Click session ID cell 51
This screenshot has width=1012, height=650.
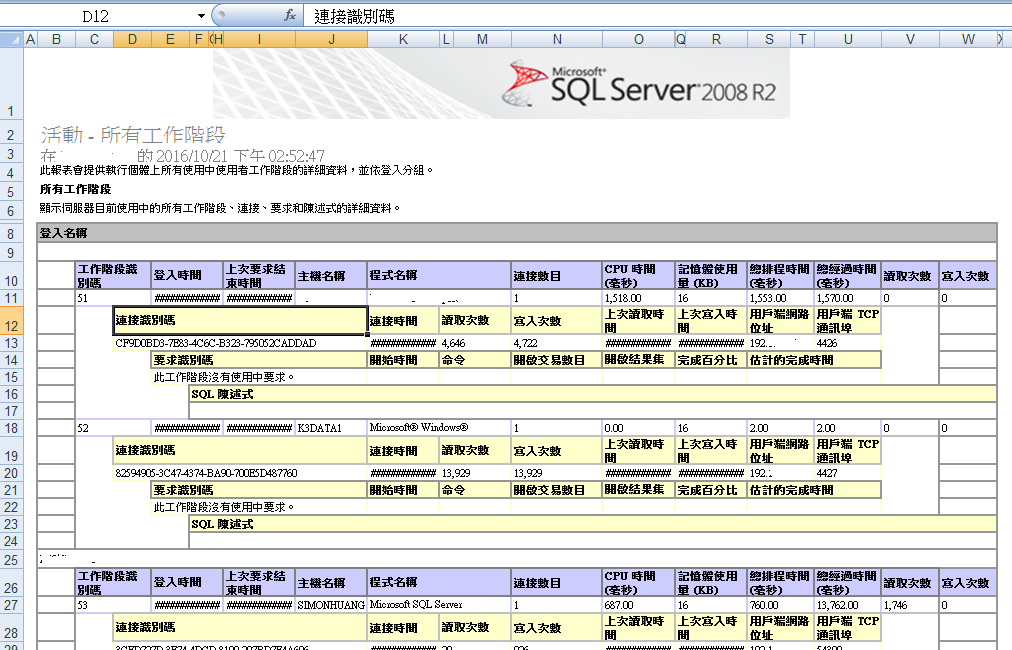tap(113, 298)
